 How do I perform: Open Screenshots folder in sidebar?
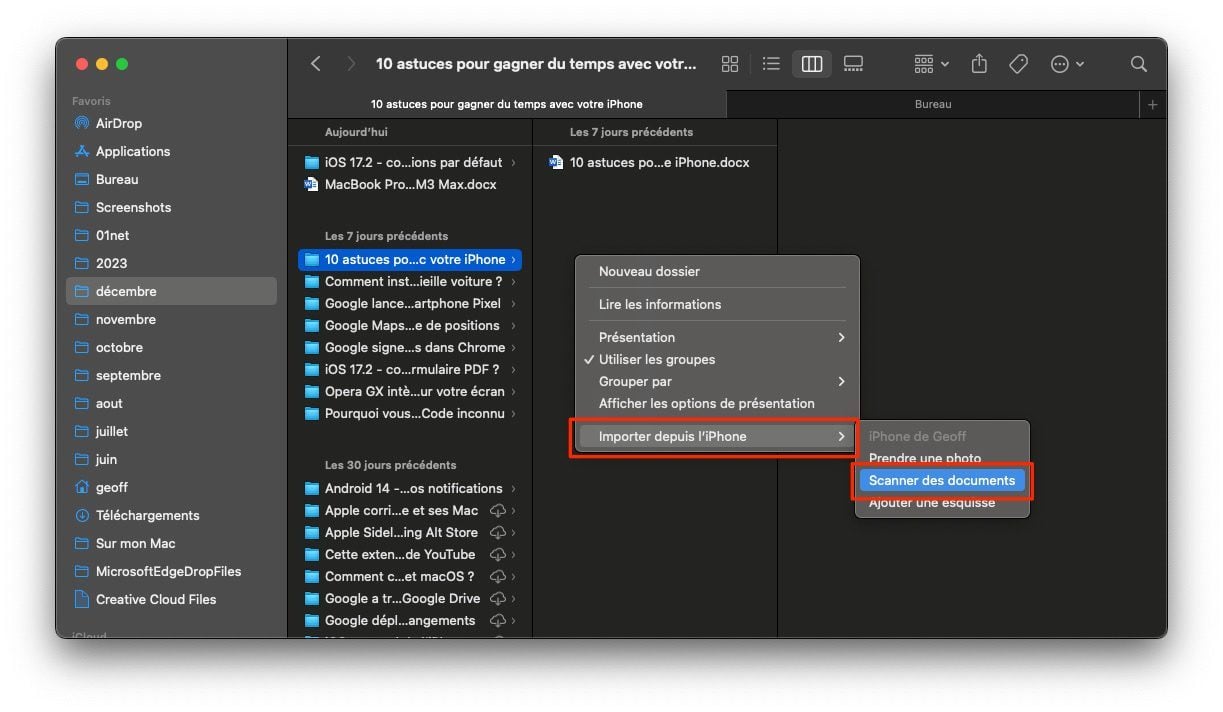(x=171, y=207)
